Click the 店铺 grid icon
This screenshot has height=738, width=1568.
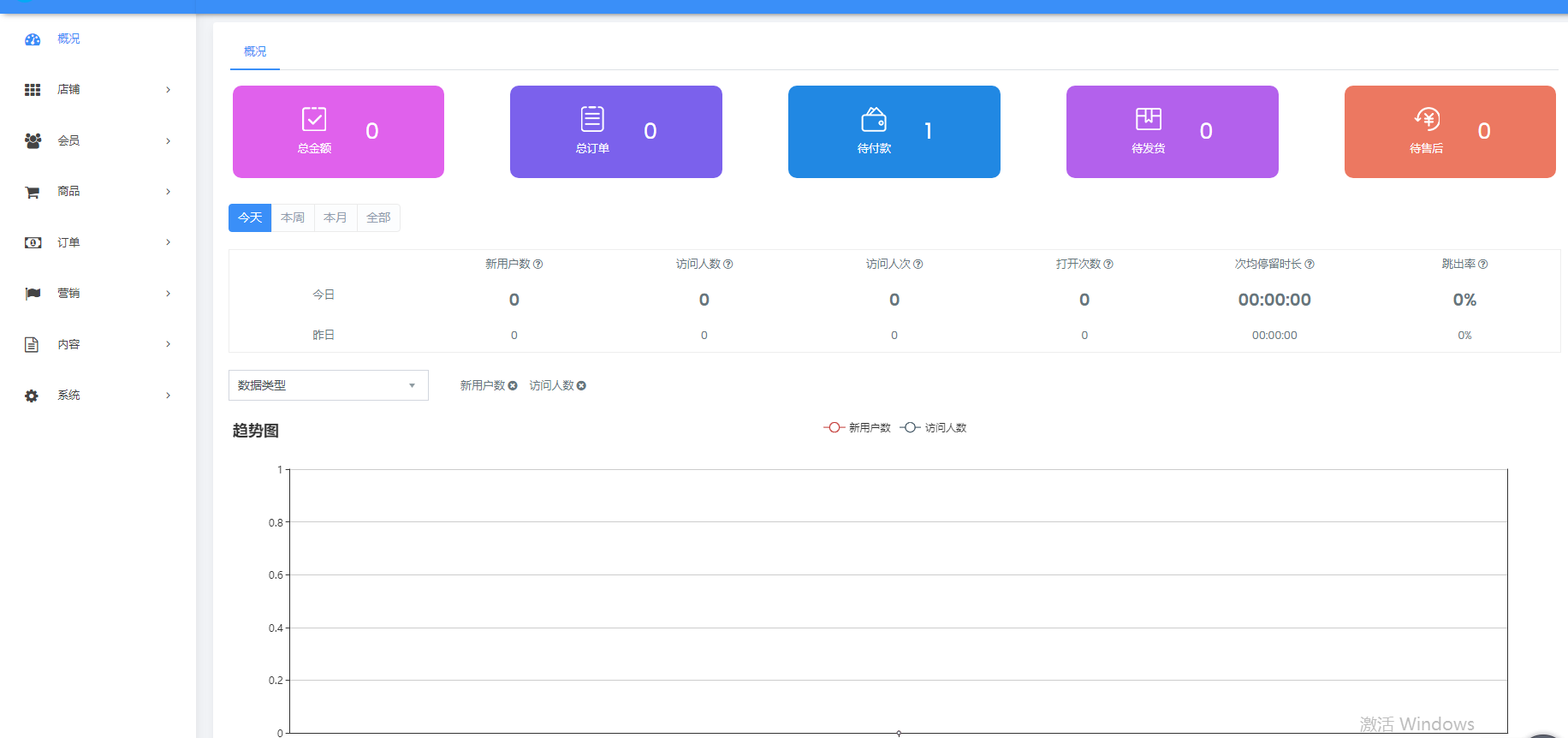coord(33,90)
